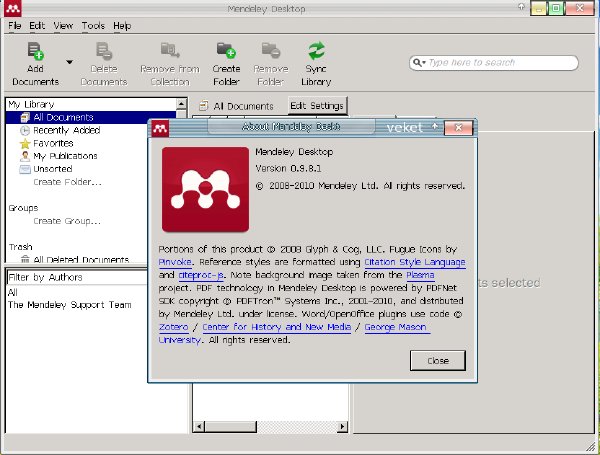
Task: Click the Remove from Collection icon
Action: click(170, 51)
